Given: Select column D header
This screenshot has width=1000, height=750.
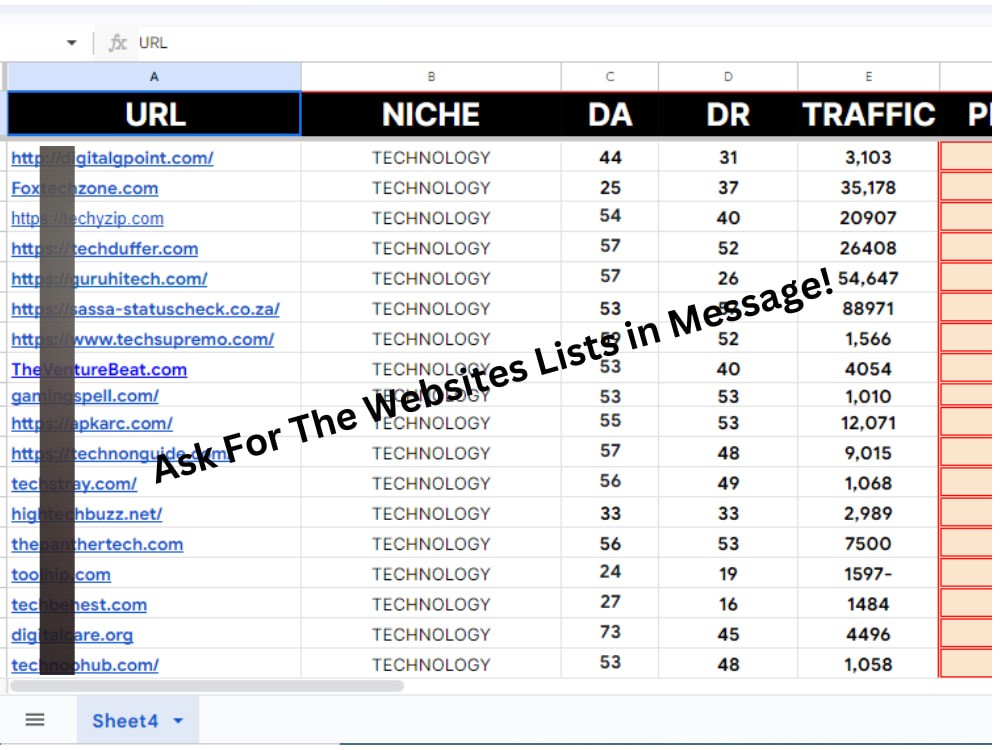Looking at the screenshot, I should point(728,77).
